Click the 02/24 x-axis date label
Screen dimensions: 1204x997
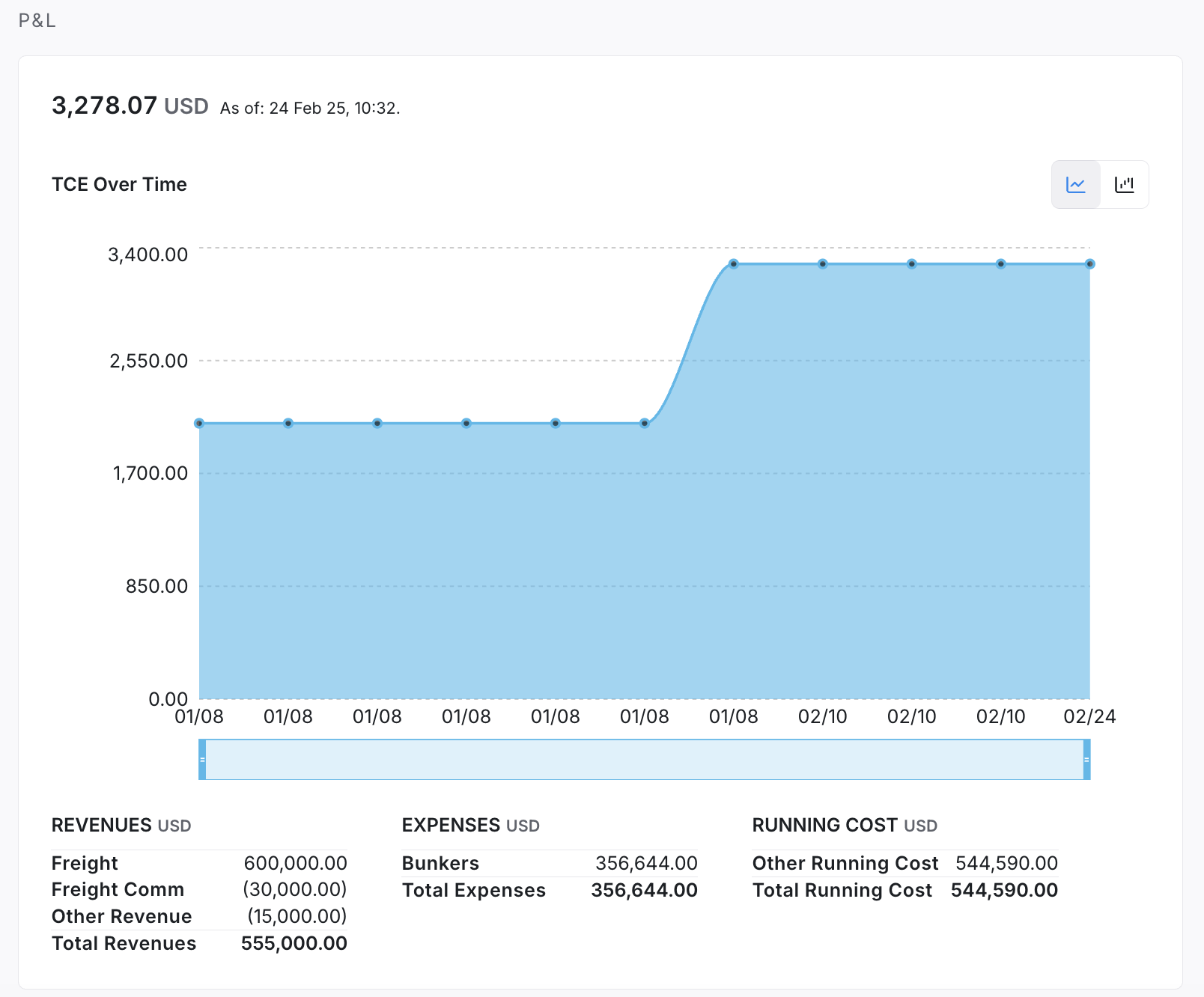pos(1089,717)
